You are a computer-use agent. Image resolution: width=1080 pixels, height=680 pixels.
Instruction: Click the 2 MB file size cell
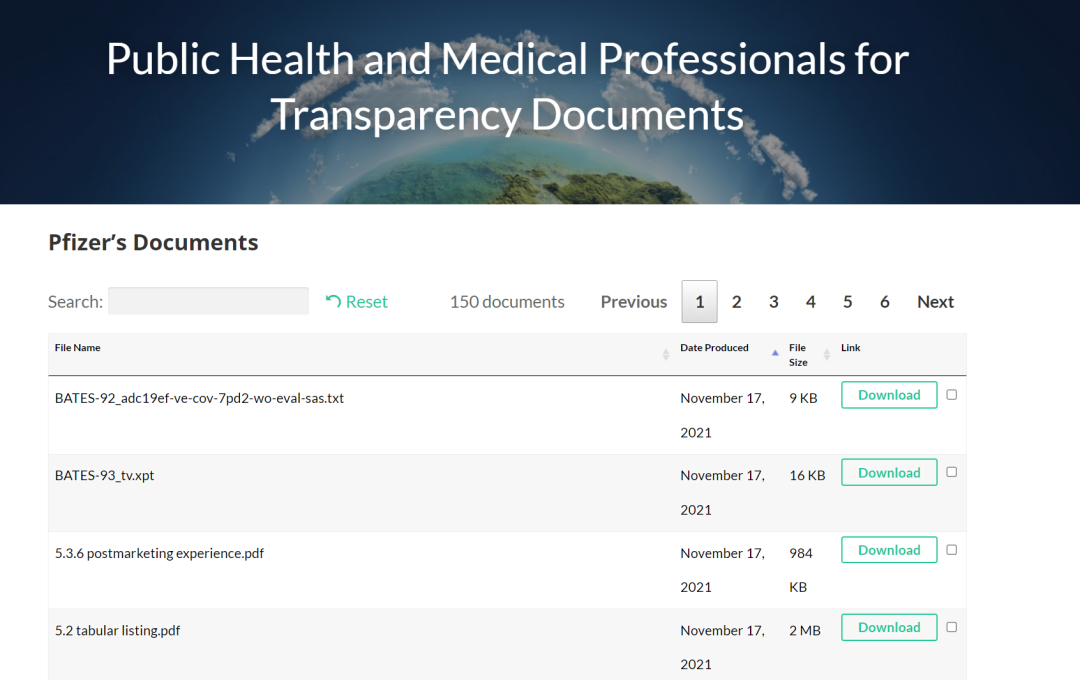click(805, 630)
